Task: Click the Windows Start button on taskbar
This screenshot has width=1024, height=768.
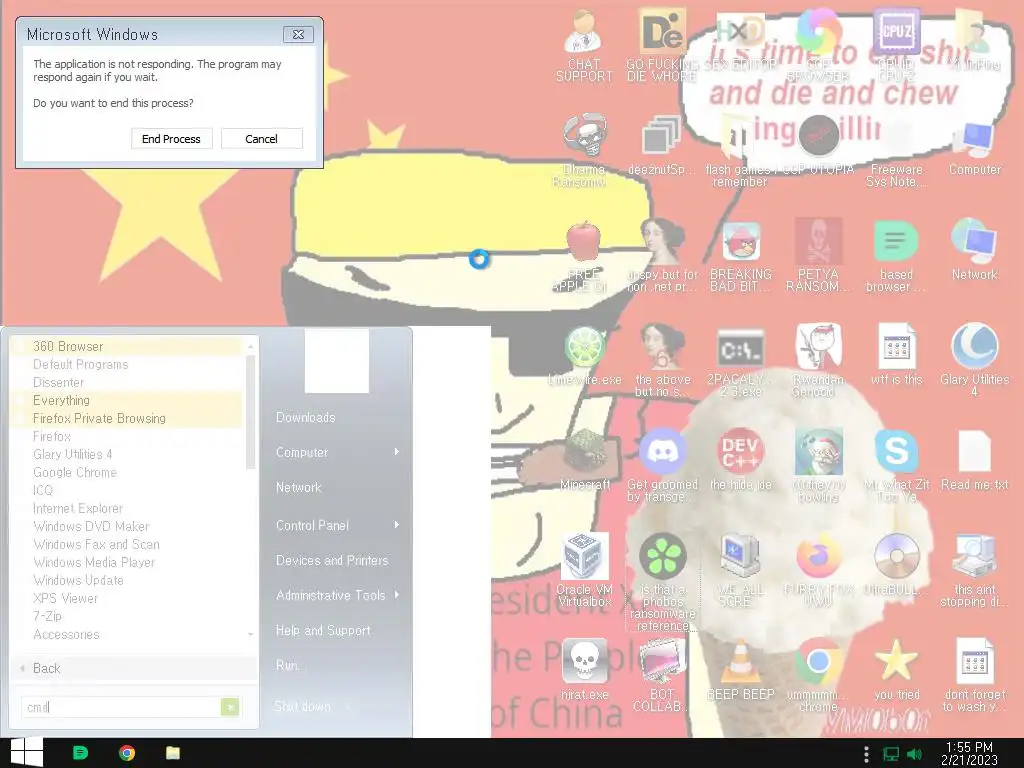Action: point(27,752)
